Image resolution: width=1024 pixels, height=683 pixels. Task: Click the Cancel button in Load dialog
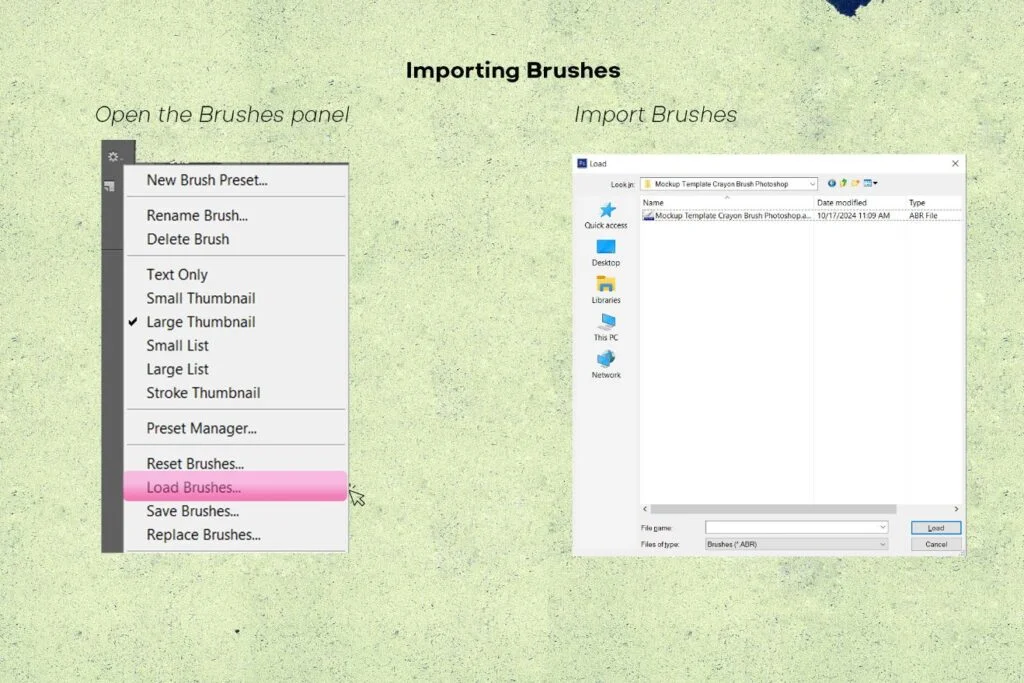tap(936, 544)
